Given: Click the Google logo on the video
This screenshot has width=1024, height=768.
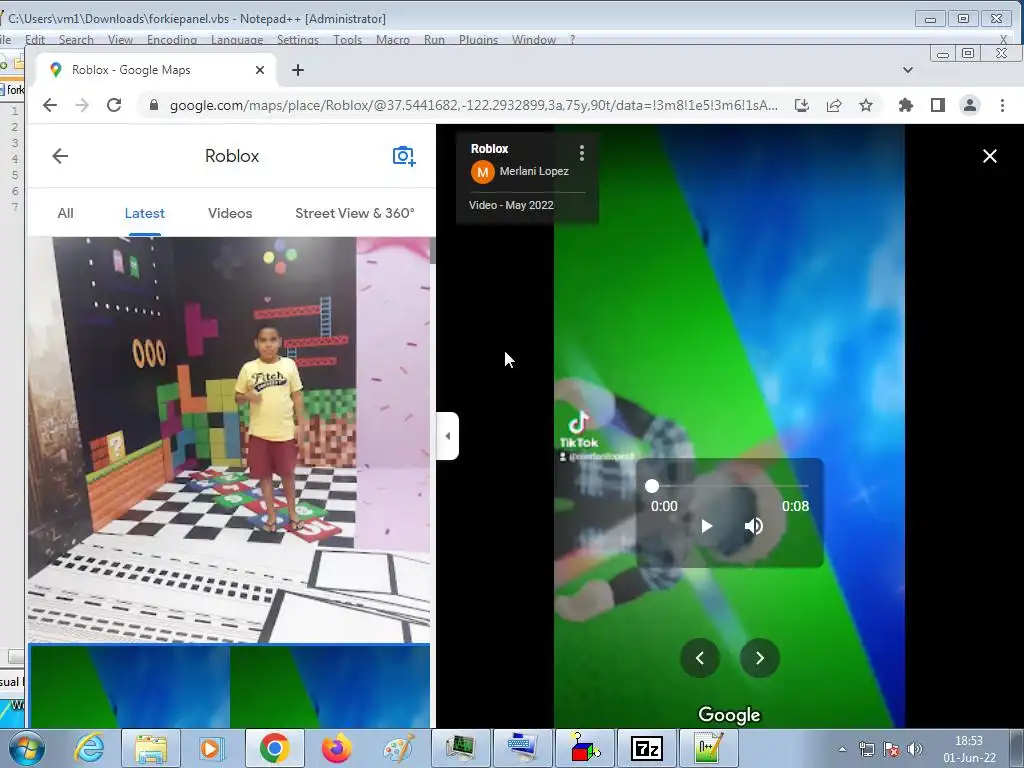Looking at the screenshot, I should [729, 715].
